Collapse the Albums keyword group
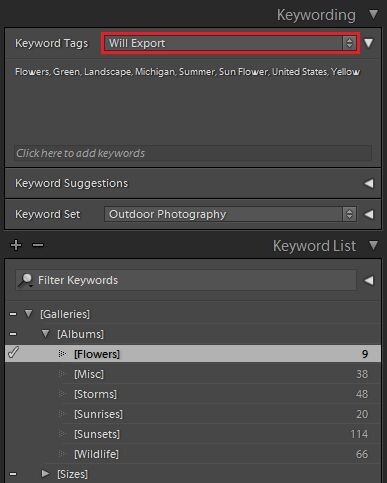Image resolution: width=387 pixels, height=483 pixels. (46, 334)
